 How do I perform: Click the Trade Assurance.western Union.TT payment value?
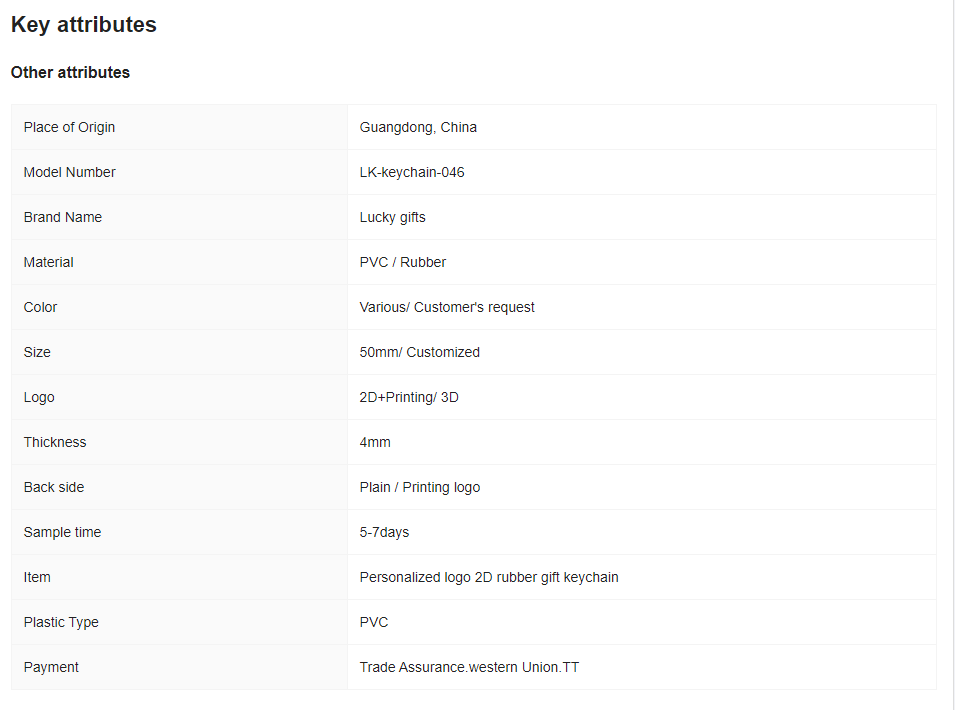(469, 667)
